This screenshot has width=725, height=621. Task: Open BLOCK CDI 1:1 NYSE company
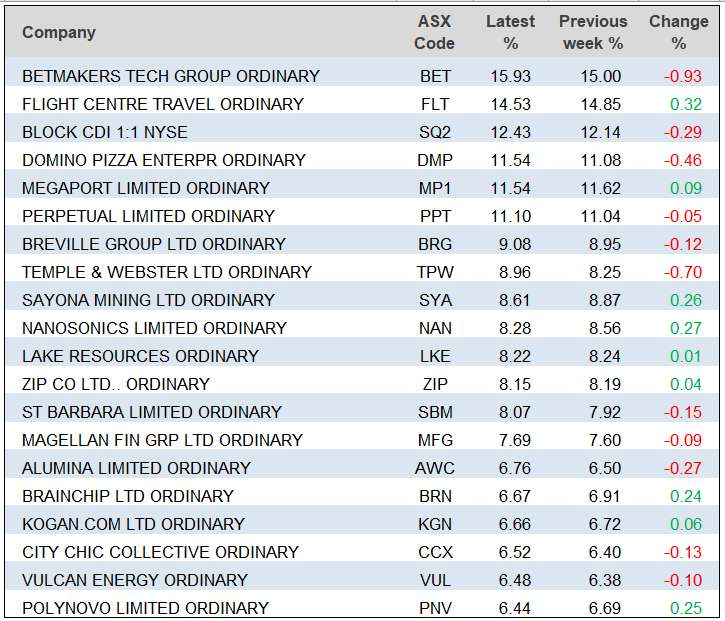[105, 132]
